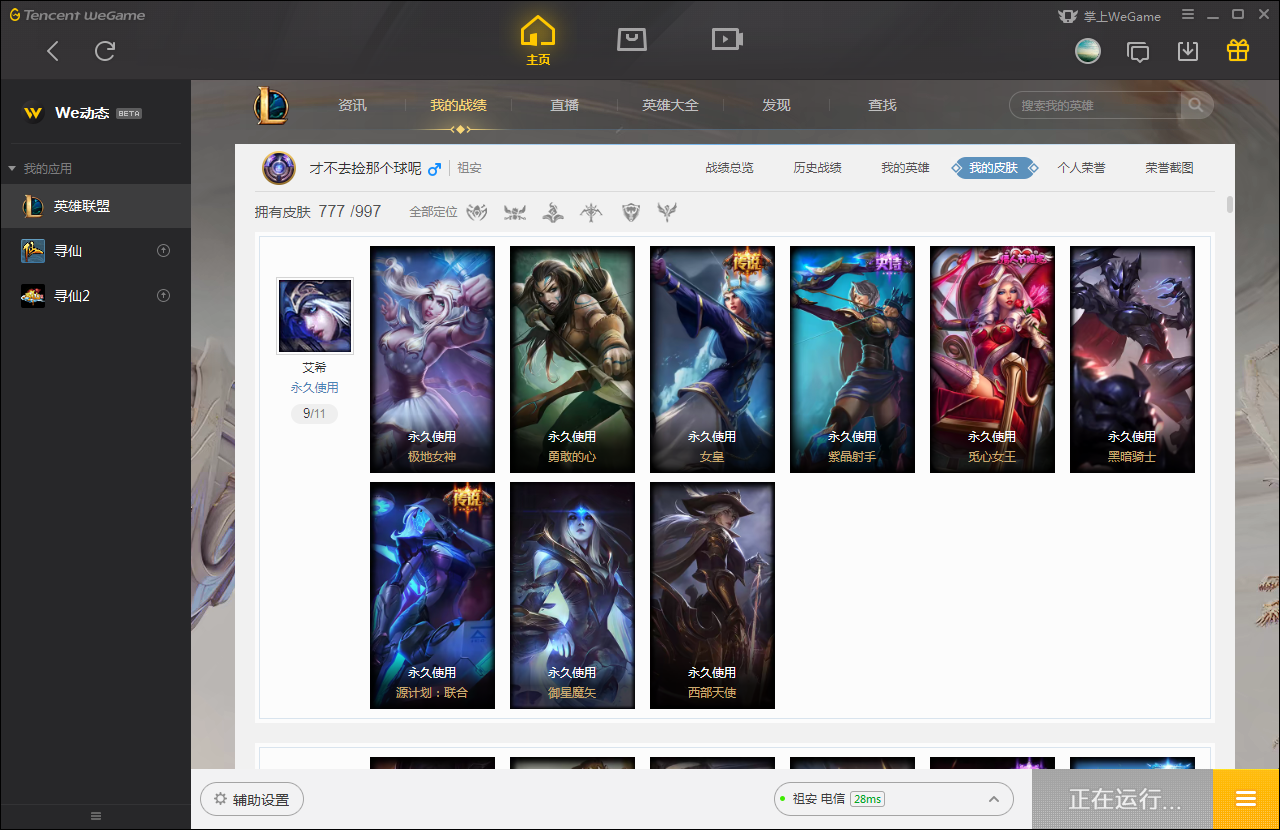
Task: Click the Tencent WeGame logo
Action: 78,15
